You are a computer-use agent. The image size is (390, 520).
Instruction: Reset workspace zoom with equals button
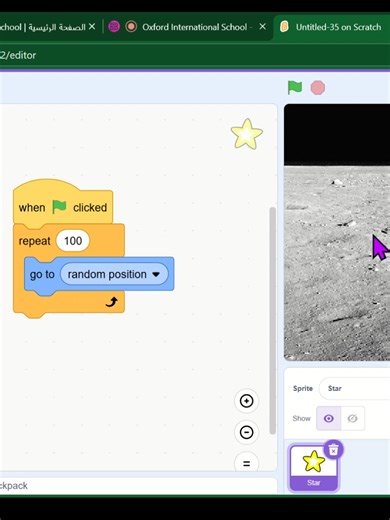coord(246,463)
